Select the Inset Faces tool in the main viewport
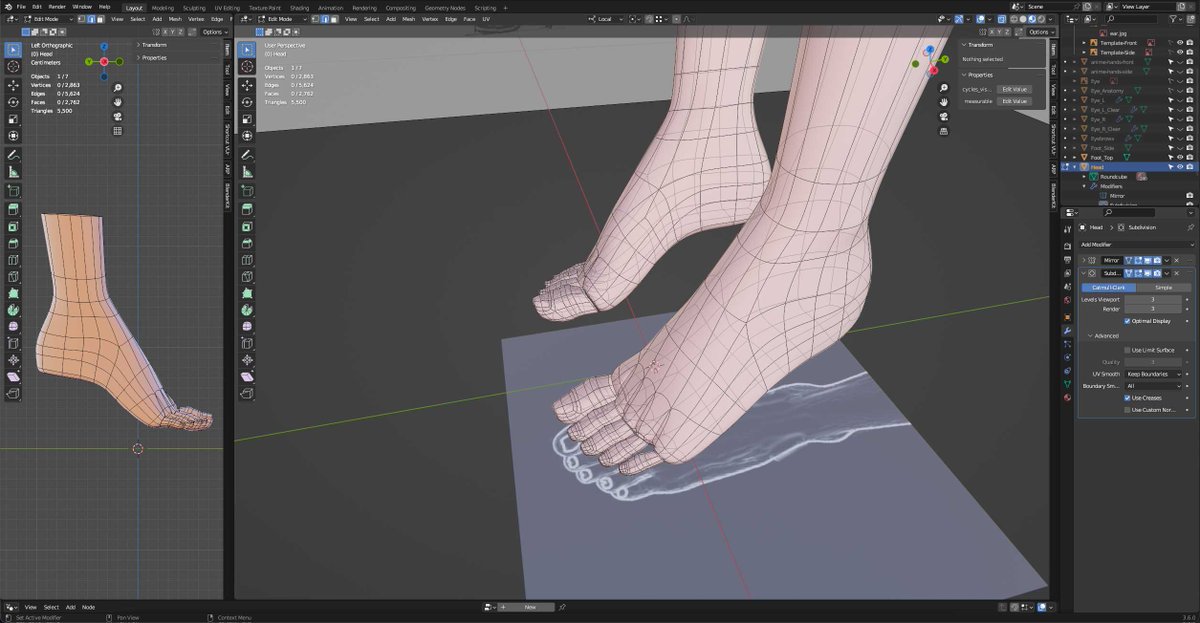1200x623 pixels. pyautogui.click(x=247, y=227)
